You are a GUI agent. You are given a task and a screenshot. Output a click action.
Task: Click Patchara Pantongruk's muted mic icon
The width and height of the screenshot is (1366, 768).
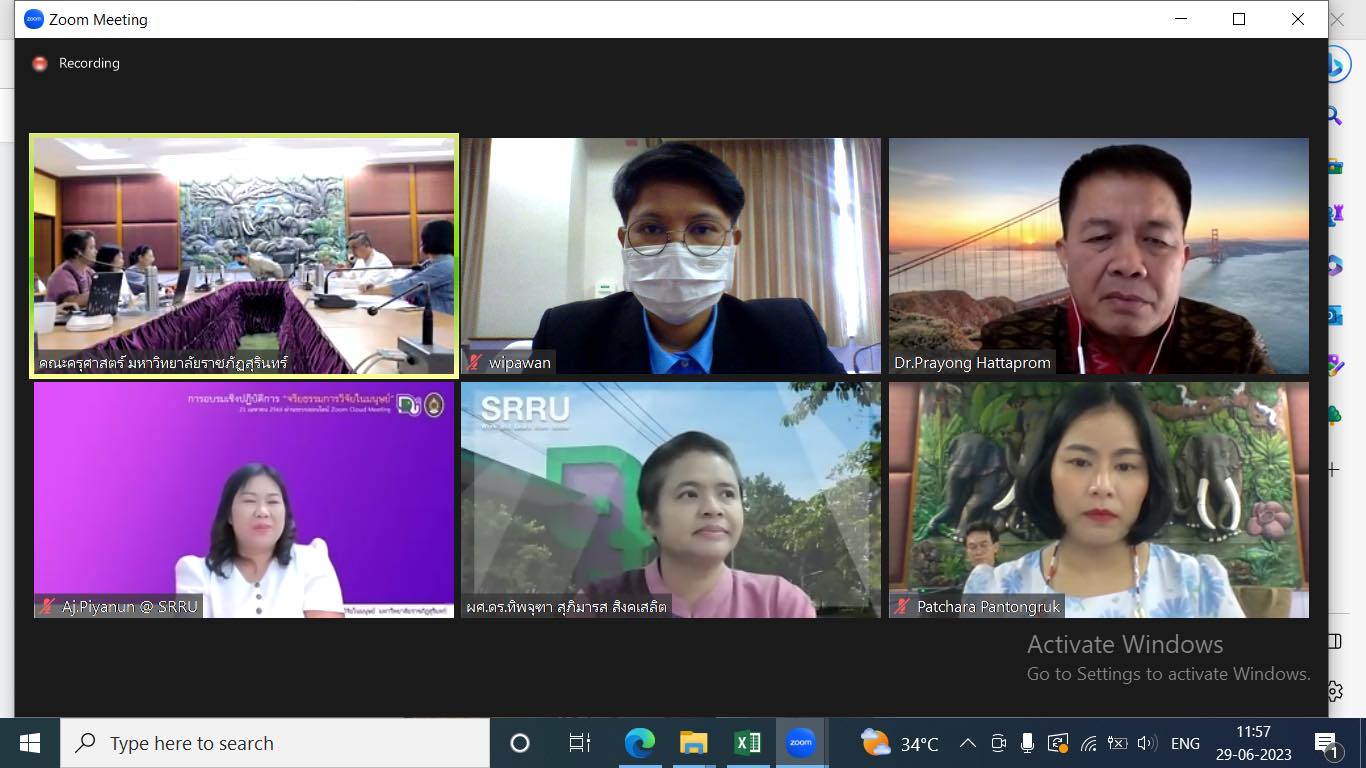[903, 606]
